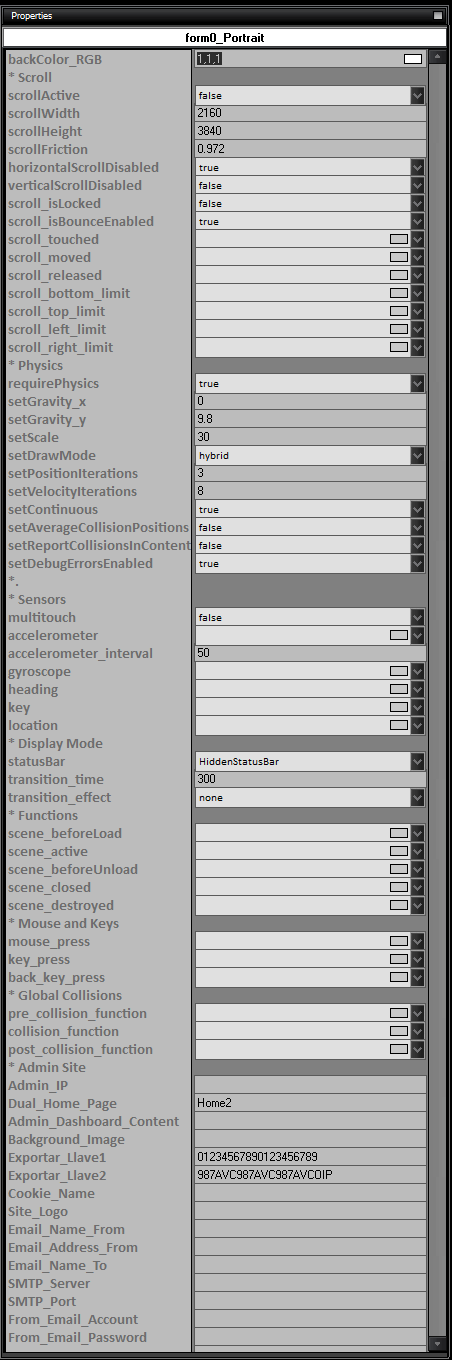Open the multitouch false dropdown
This screenshot has width=452, height=1360.
point(310,618)
